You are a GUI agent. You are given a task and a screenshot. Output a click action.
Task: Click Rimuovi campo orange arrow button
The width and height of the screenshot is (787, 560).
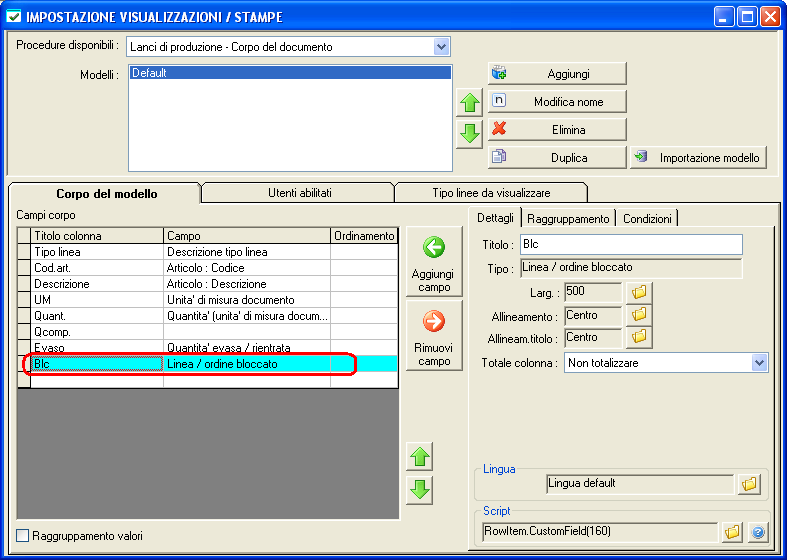click(x=434, y=335)
